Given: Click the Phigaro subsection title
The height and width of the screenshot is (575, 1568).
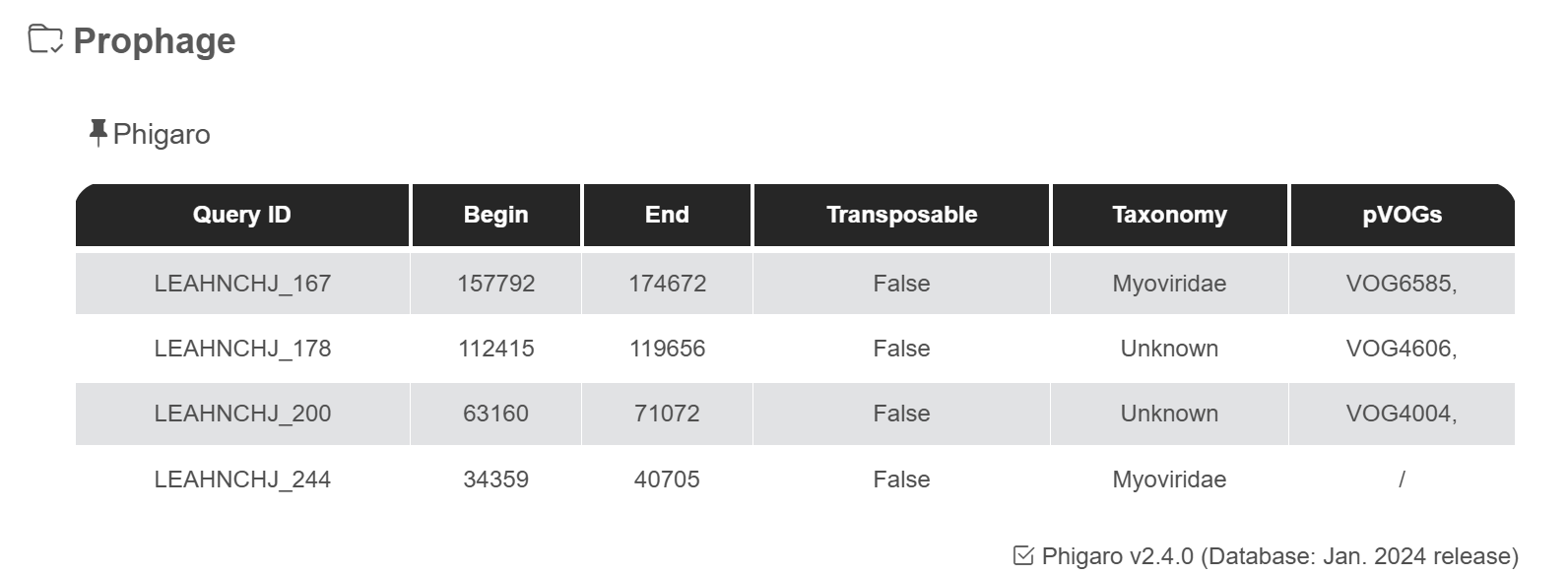Looking at the screenshot, I should (x=162, y=134).
